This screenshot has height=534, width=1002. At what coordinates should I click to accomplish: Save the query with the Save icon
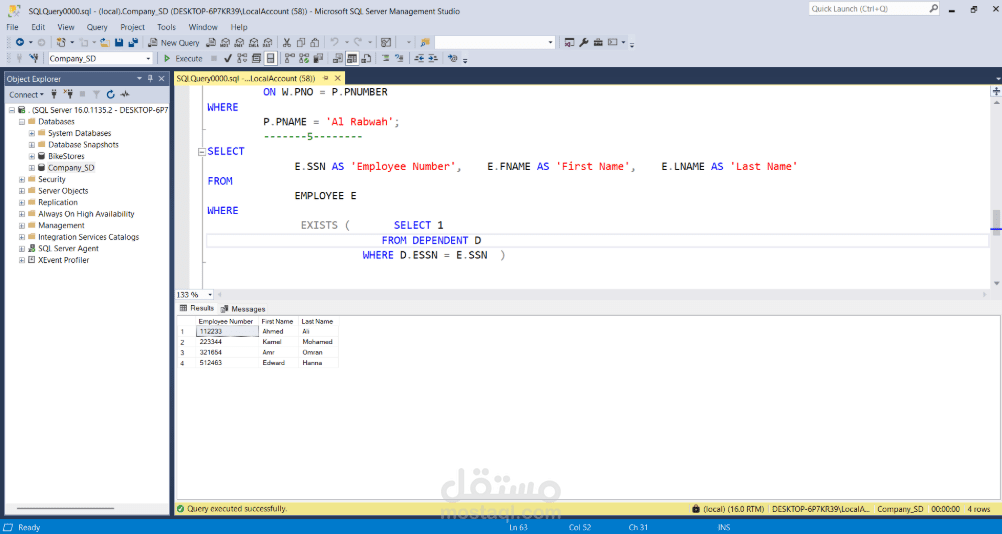119,43
